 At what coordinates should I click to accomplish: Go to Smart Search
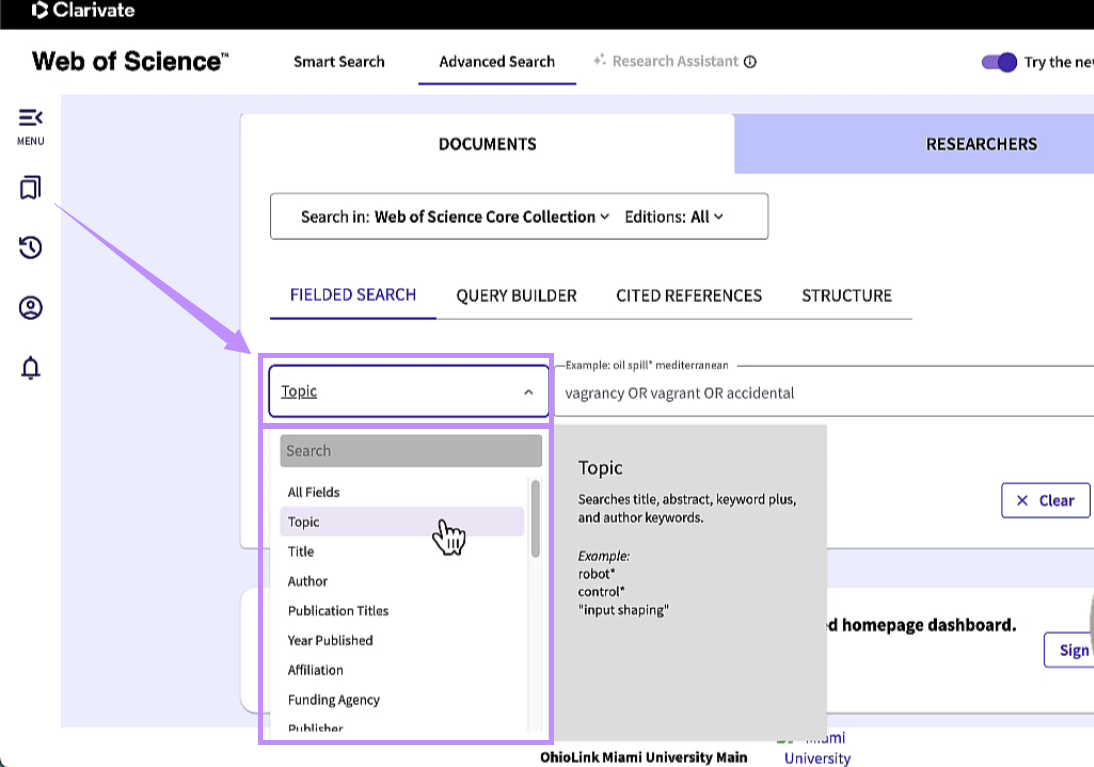(339, 62)
